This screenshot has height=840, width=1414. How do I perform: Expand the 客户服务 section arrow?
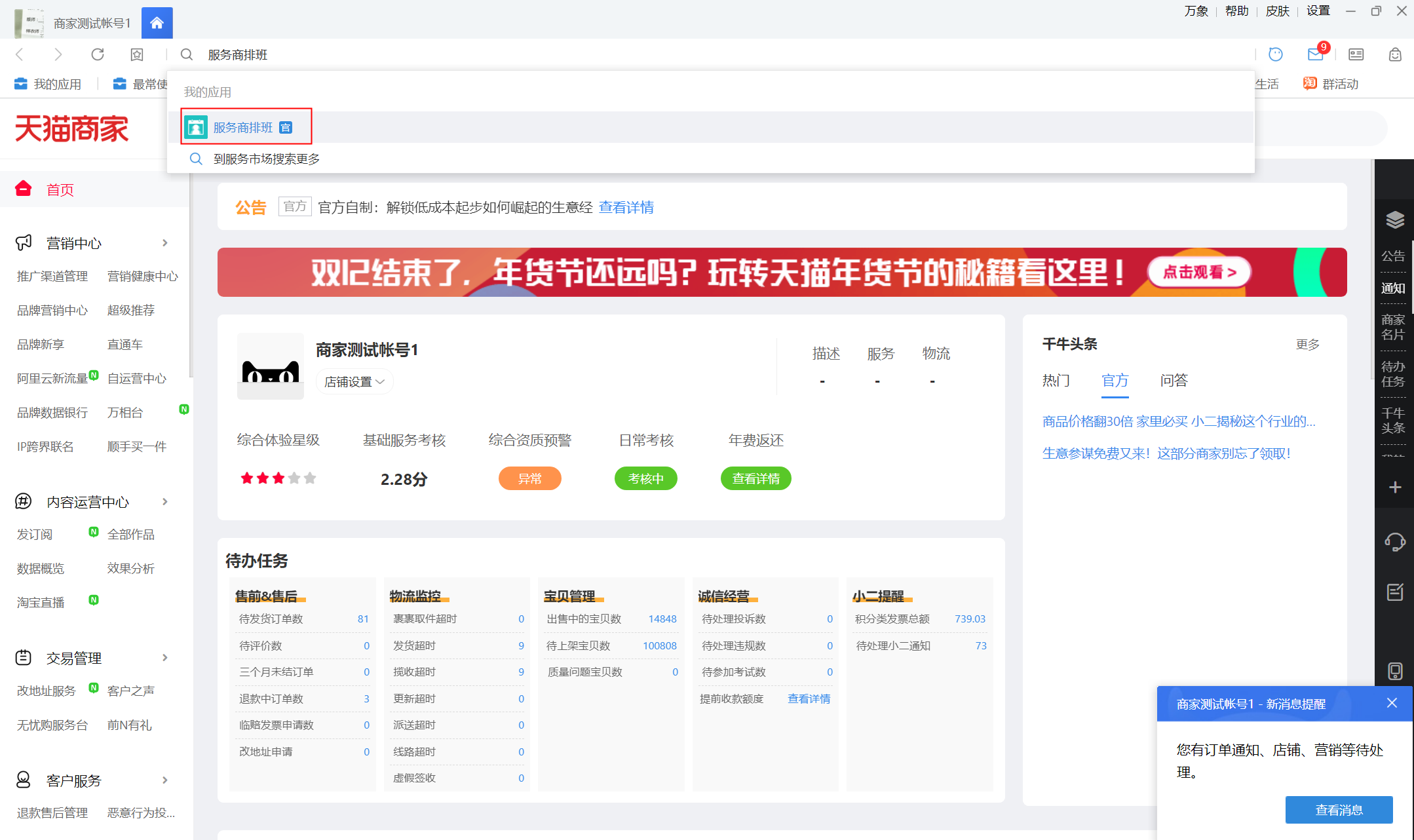tap(165, 780)
